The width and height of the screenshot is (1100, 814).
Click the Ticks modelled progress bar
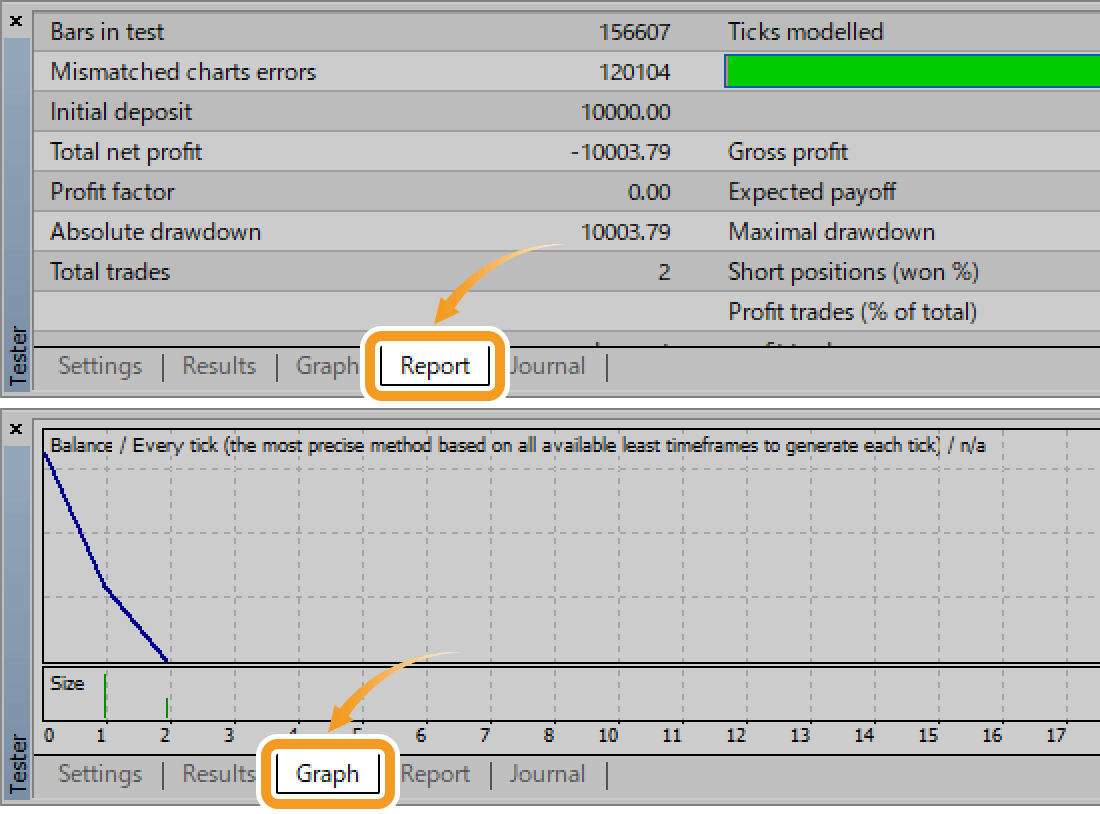click(910, 71)
